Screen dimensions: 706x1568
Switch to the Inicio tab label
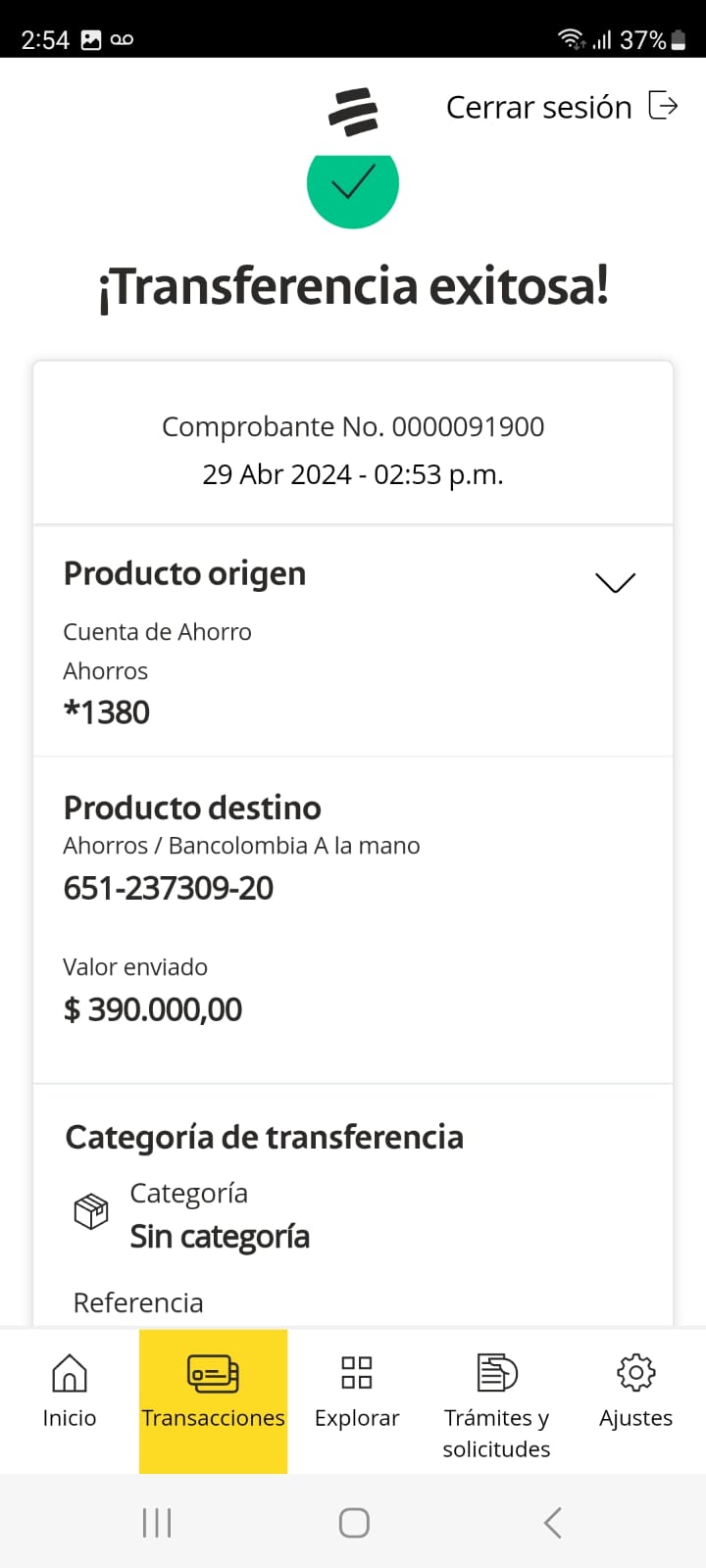pos(70,1418)
